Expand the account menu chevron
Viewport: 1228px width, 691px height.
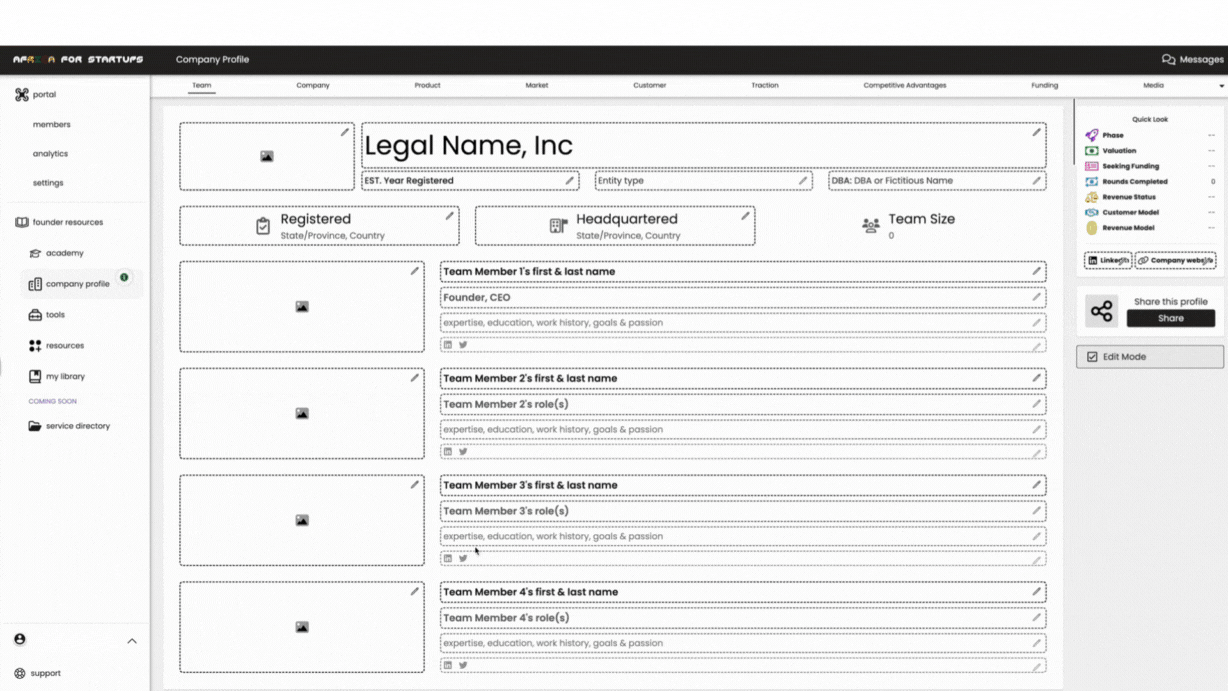click(131, 641)
